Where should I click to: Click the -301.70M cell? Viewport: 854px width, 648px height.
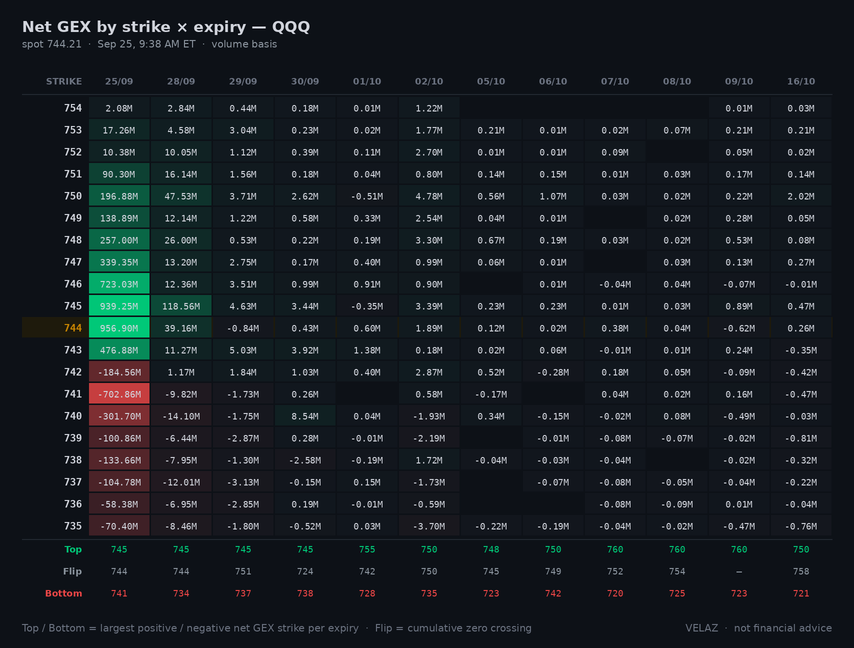[119, 416]
